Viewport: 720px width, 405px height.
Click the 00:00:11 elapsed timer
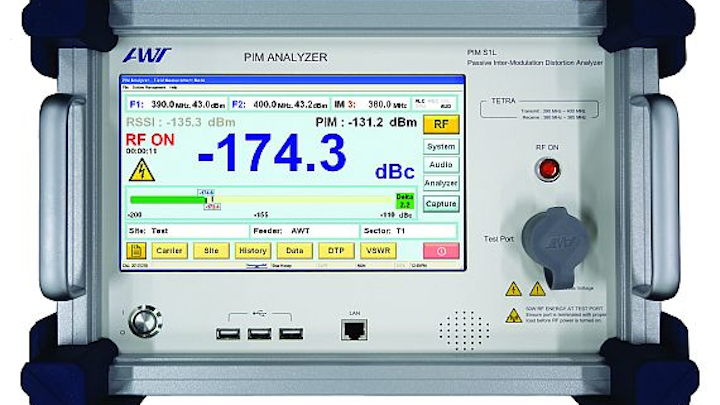141,151
